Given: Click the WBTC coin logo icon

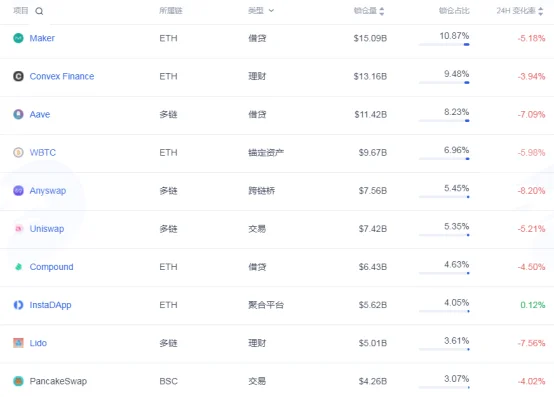Looking at the screenshot, I should 18,152.
